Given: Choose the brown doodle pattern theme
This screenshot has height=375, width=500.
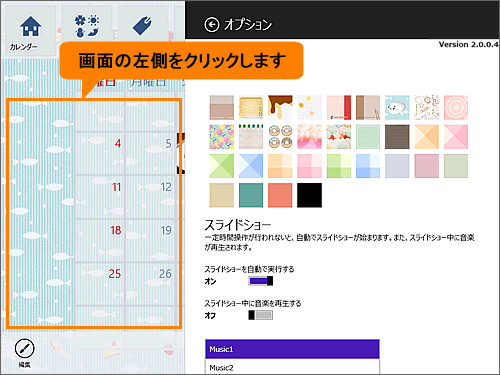Looking at the screenshot, I should coord(426,108).
